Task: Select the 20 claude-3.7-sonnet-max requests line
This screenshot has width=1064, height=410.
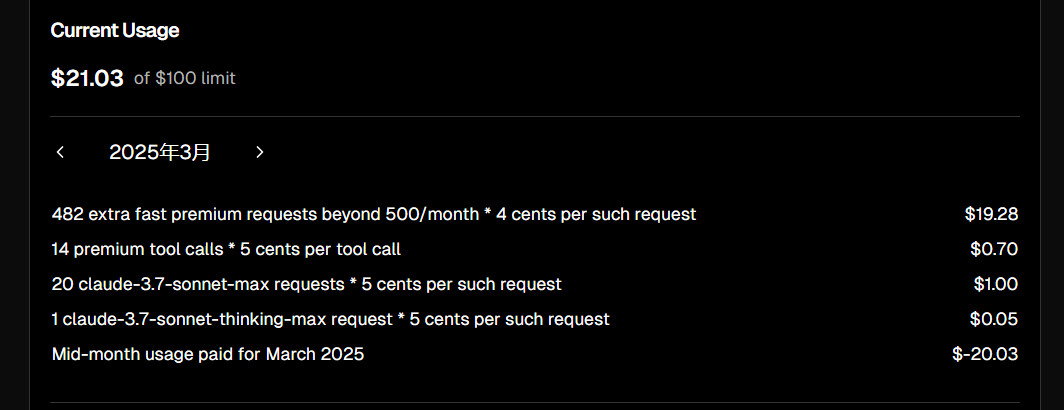Action: click(307, 284)
